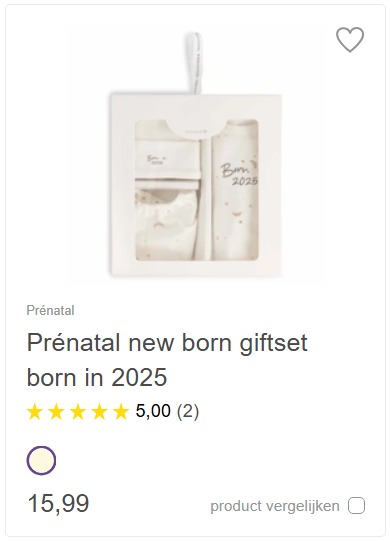Click the white ribbon loop atop box
Screen dimensions: 390x541
[x=196, y=62]
